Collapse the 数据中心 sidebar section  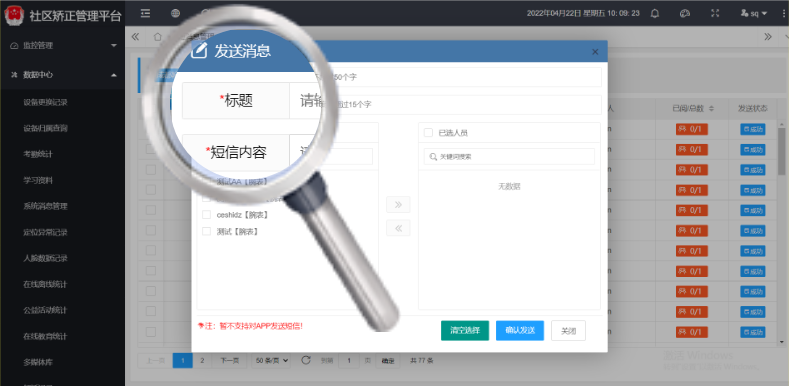click(x=62, y=74)
